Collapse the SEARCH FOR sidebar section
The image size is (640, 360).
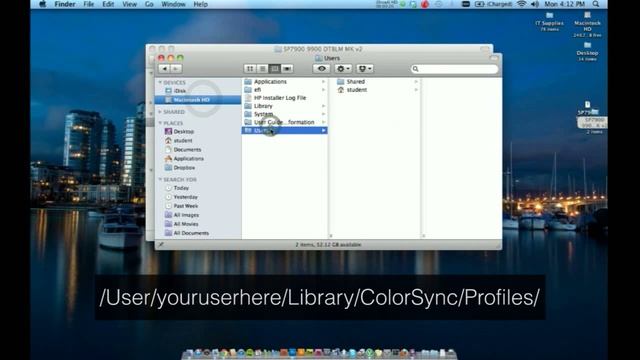(160, 180)
